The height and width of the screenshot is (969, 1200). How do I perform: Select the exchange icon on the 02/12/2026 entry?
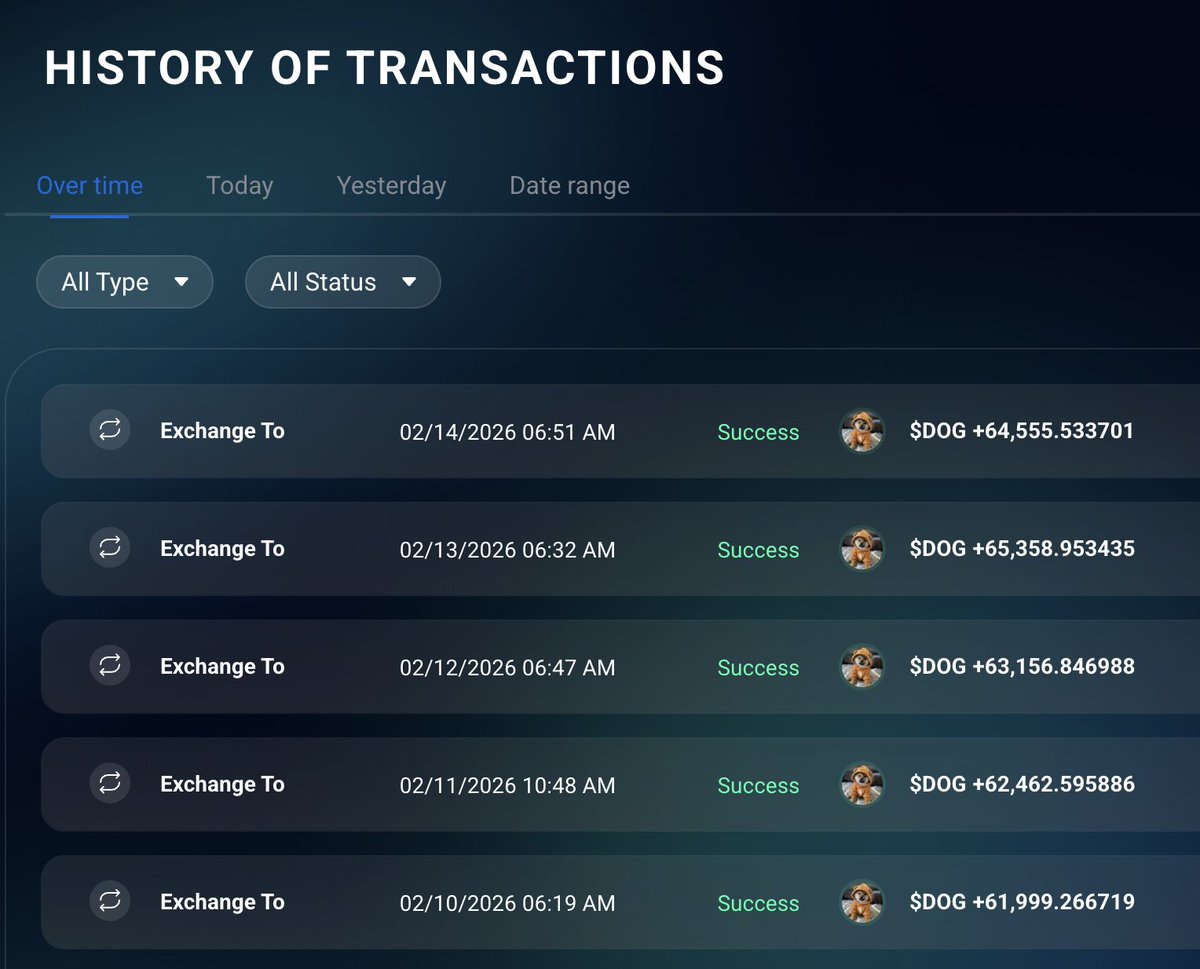click(x=110, y=666)
